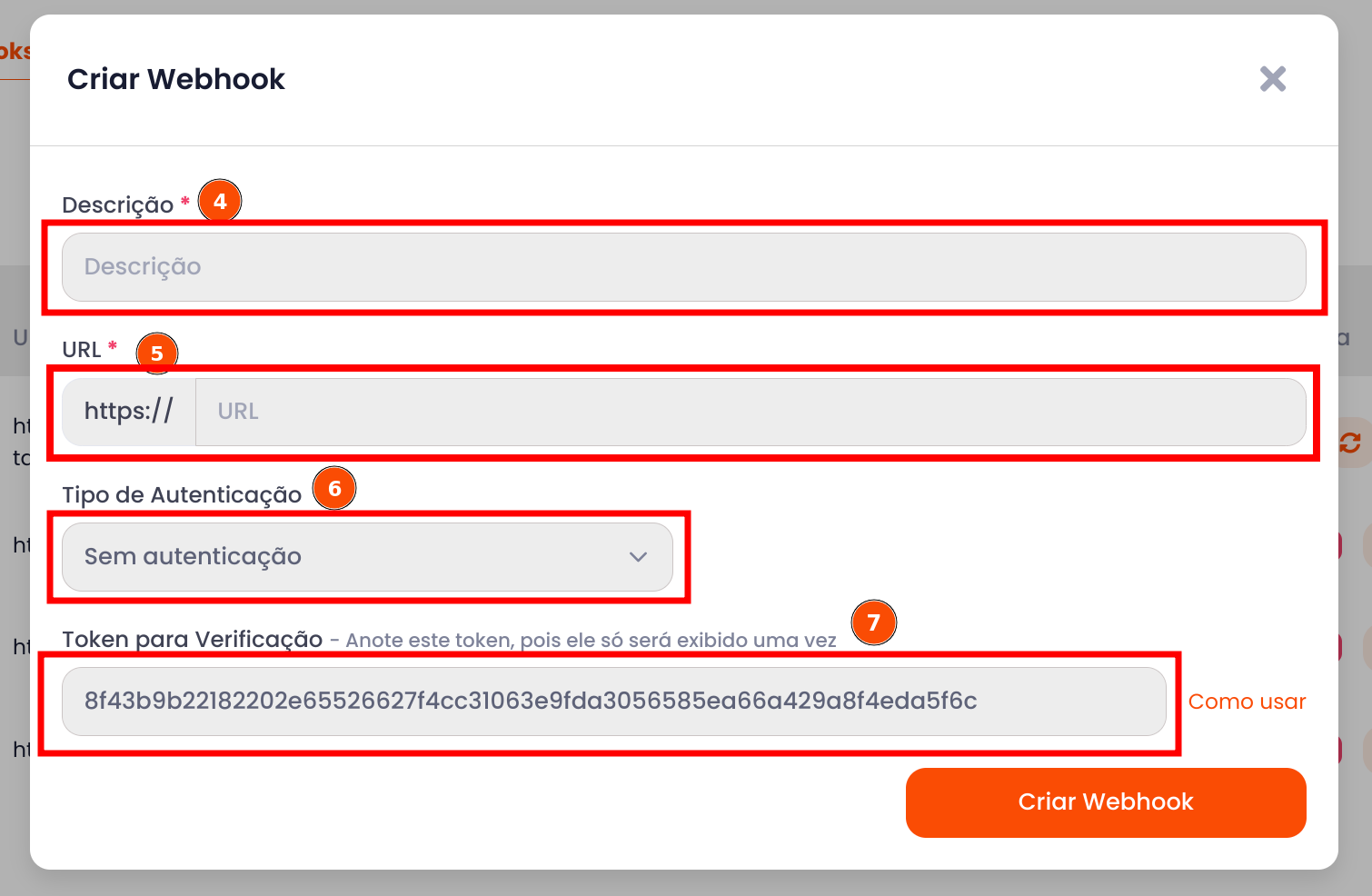1372x896 pixels.
Task: Click the https:// prefix box
Action: 128,412
